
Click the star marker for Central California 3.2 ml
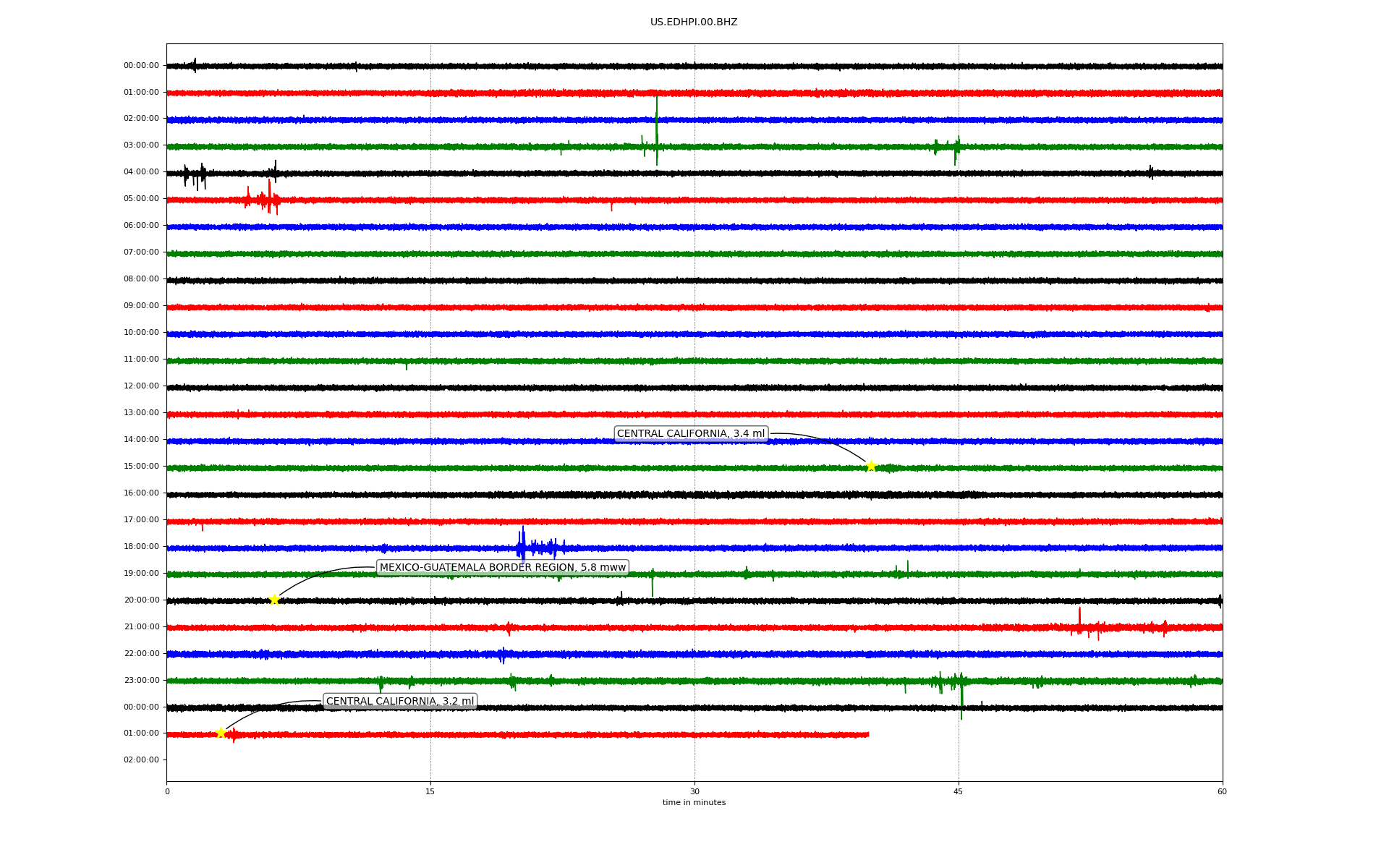click(221, 733)
